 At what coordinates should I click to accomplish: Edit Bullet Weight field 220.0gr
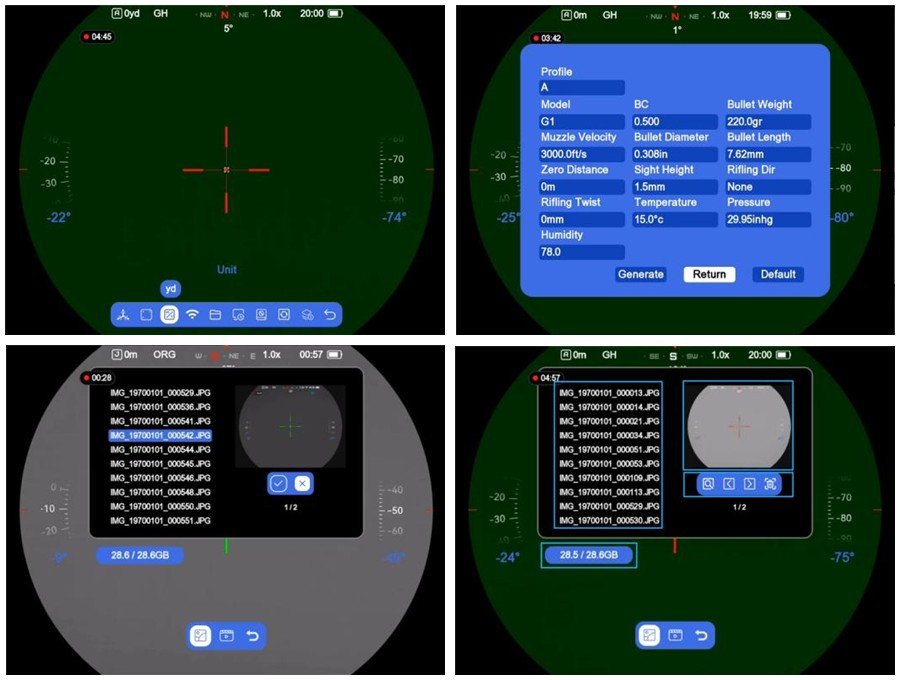[769, 122]
